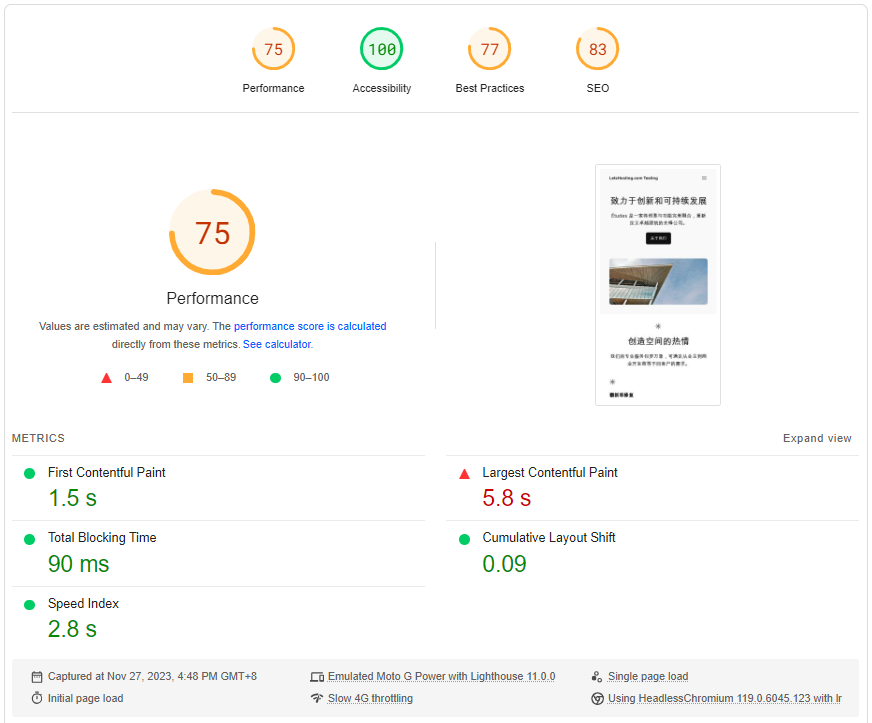Click the 90 ms metric value
Image resolution: width=872 pixels, height=723 pixels.
tap(78, 564)
